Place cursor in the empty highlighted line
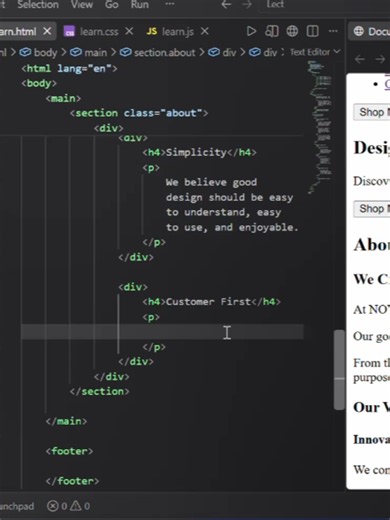Viewport: 390px width, 520px height. 162,332
